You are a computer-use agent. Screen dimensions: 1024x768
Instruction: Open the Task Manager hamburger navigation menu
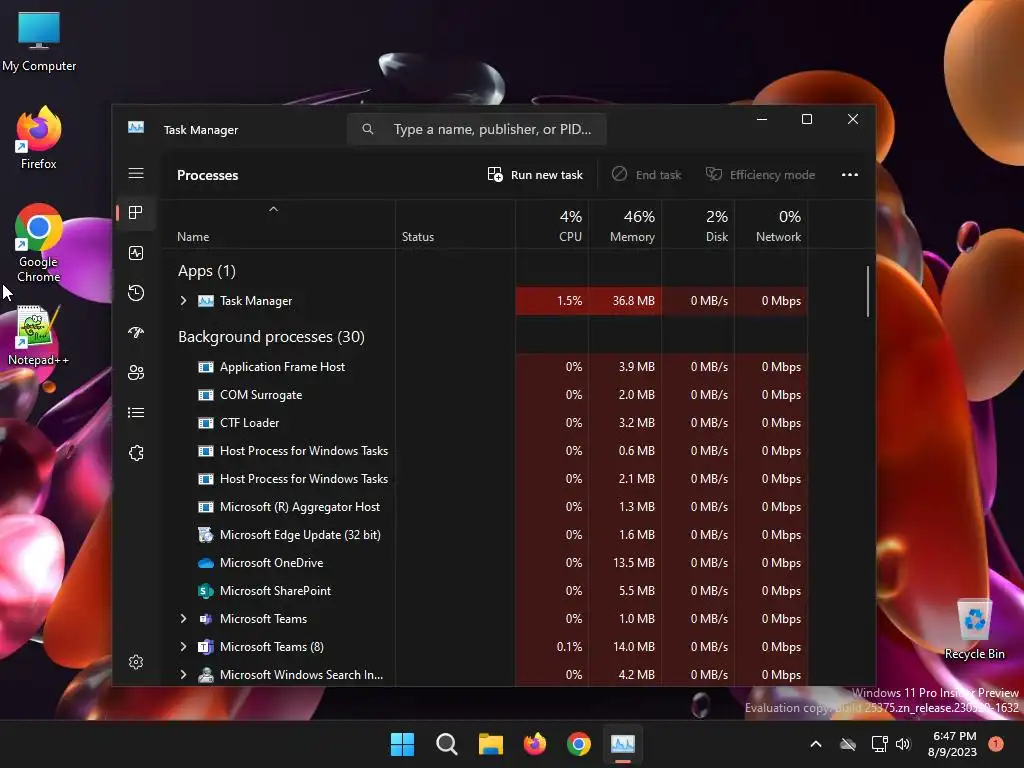136,173
